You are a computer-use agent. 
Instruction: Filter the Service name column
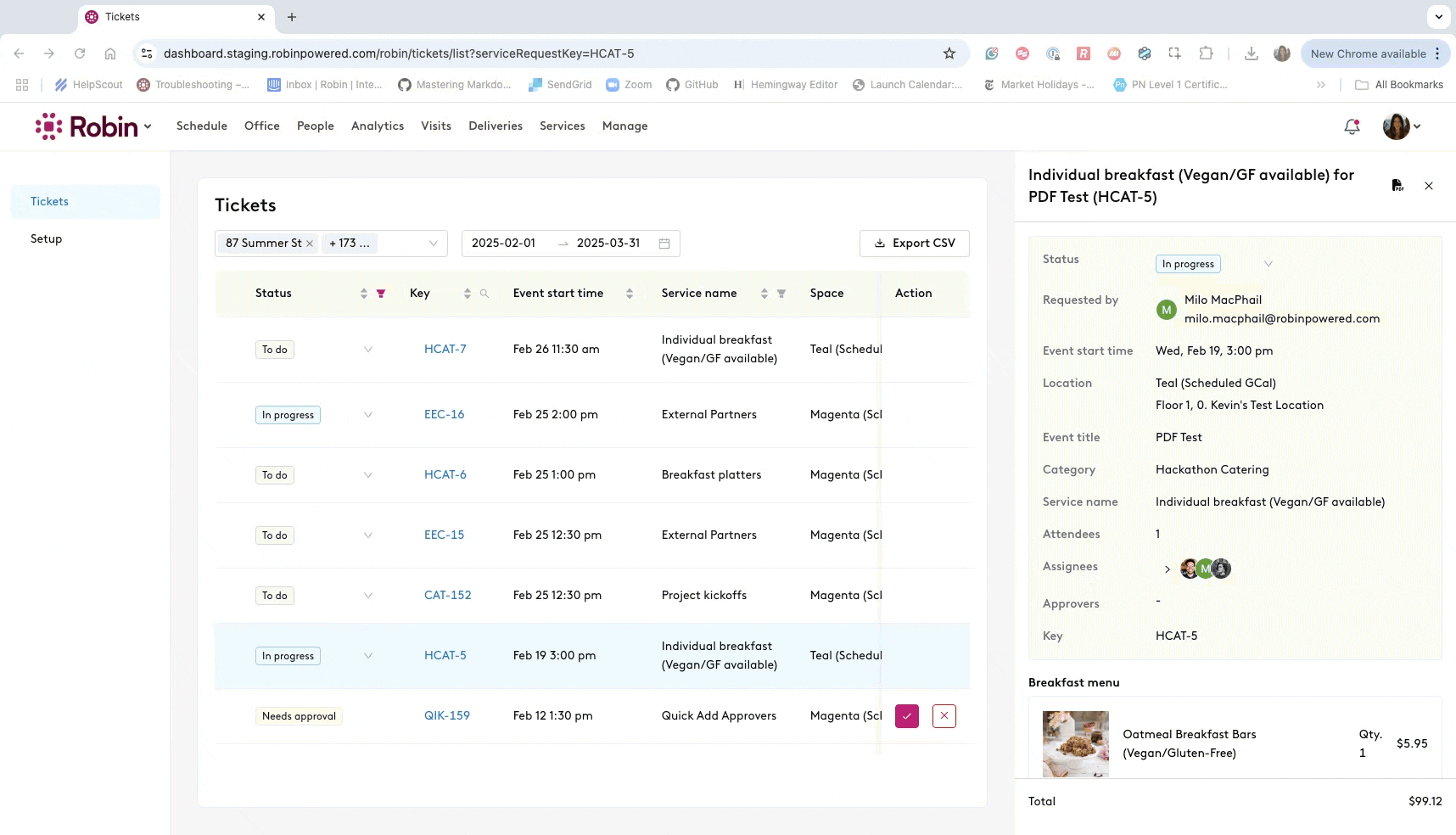click(x=781, y=294)
